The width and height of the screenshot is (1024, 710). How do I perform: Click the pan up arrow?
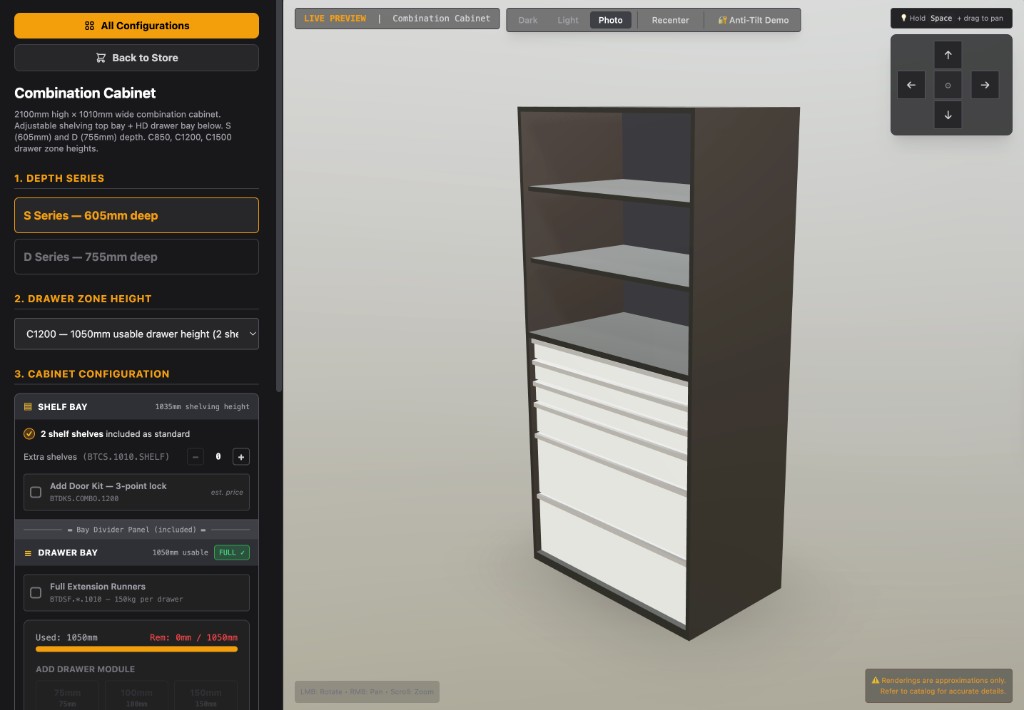click(948, 55)
